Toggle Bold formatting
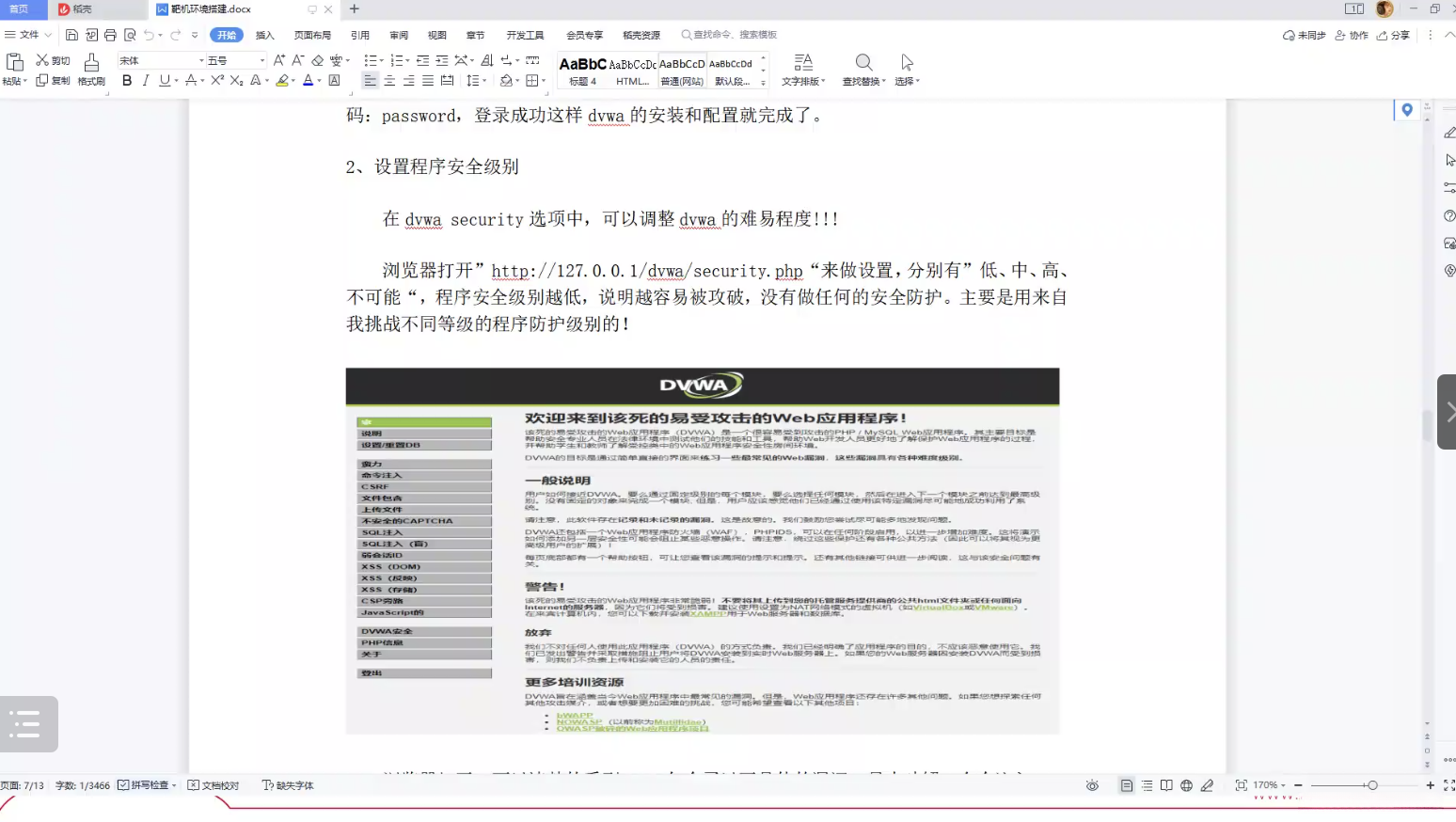Screen dimensions: 1456x822 click(x=127, y=81)
